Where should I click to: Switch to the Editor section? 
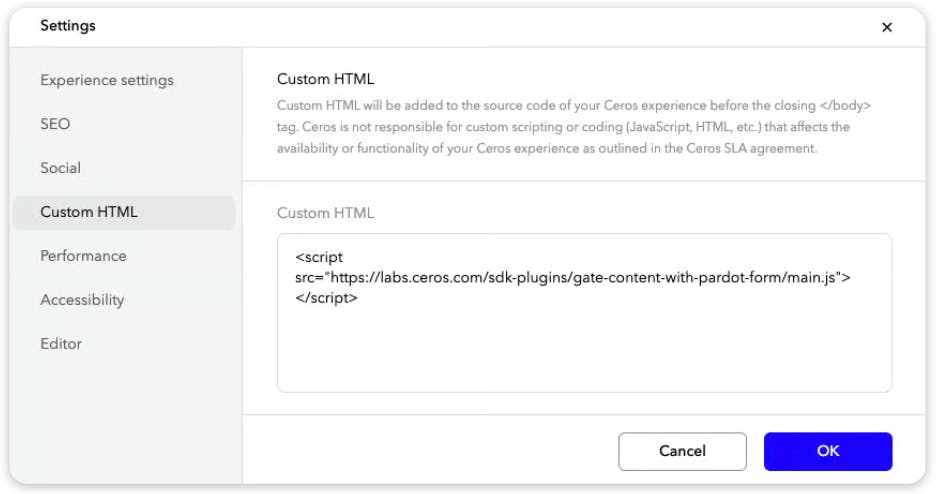tap(61, 344)
